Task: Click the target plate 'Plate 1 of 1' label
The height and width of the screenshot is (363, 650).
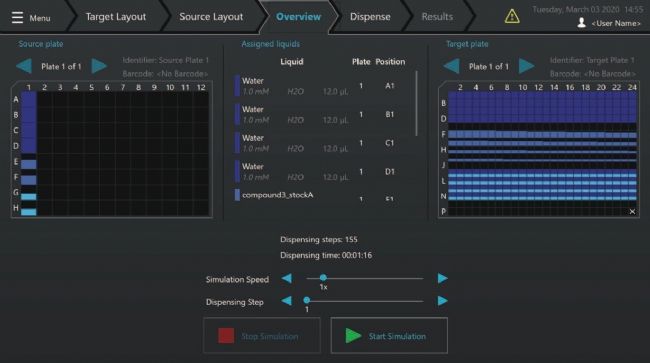Action: coord(489,66)
